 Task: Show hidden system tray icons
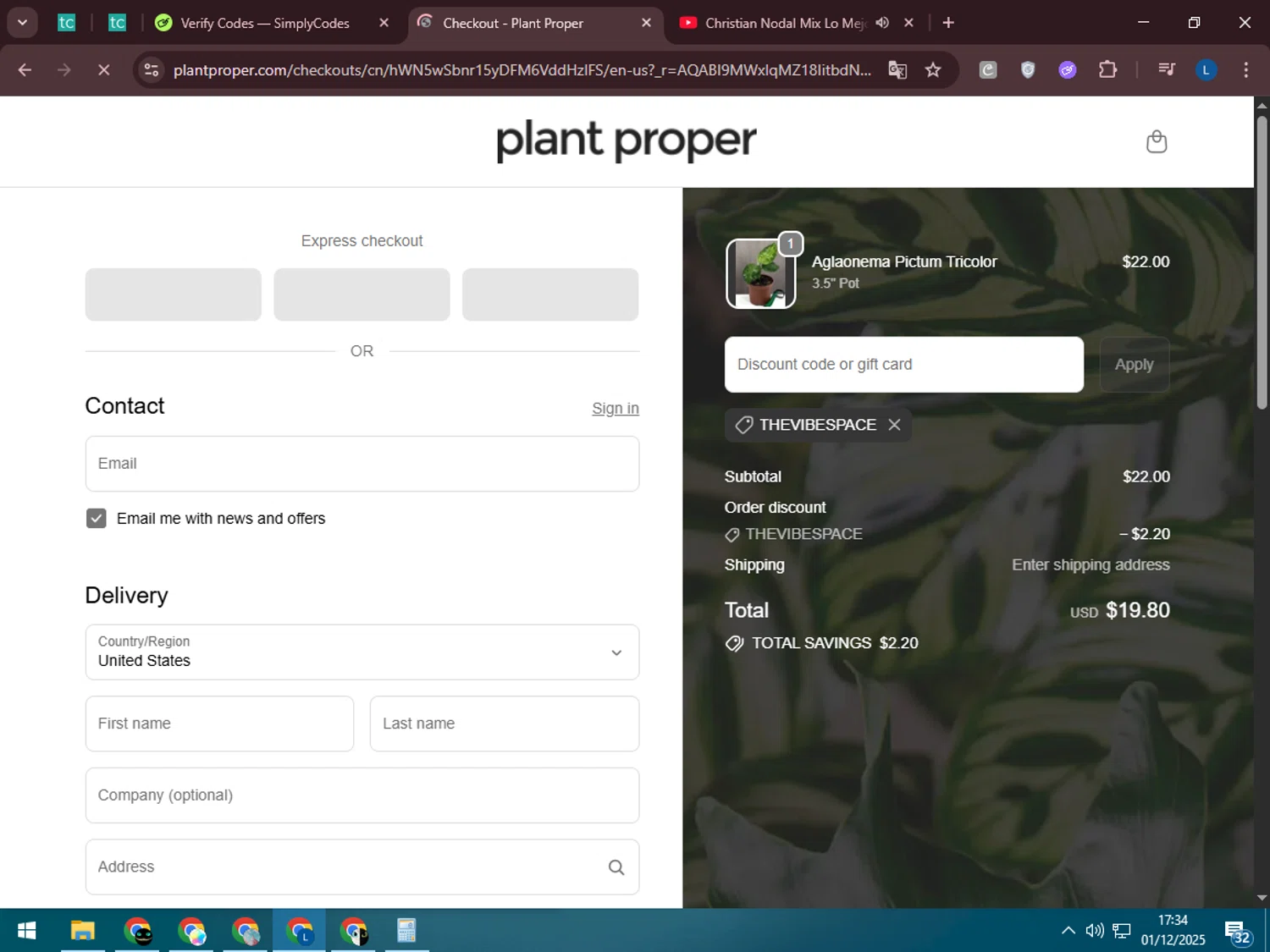[x=1068, y=931]
